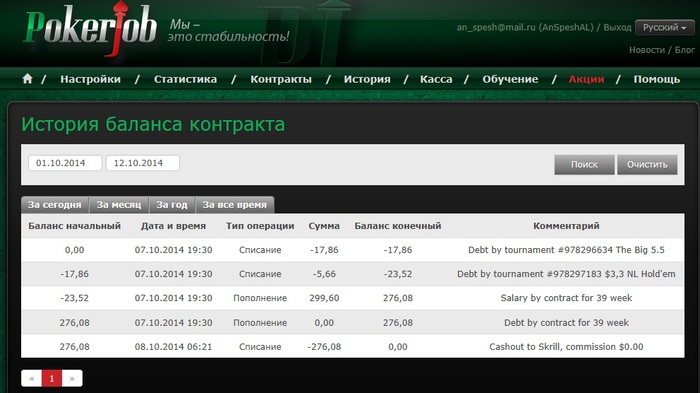
Task: Open the Блог link
Action: click(684, 50)
